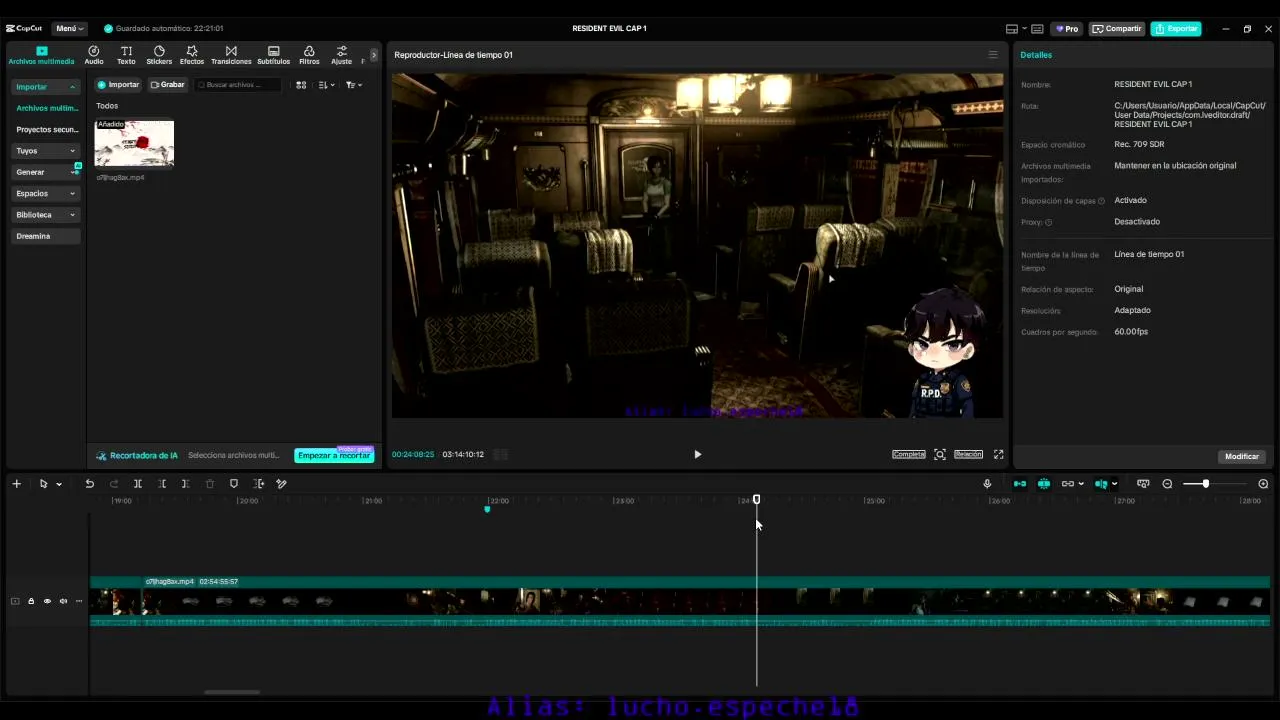Click the Importar button with plus icon
This screenshot has height=720, width=1280.
tap(118, 85)
